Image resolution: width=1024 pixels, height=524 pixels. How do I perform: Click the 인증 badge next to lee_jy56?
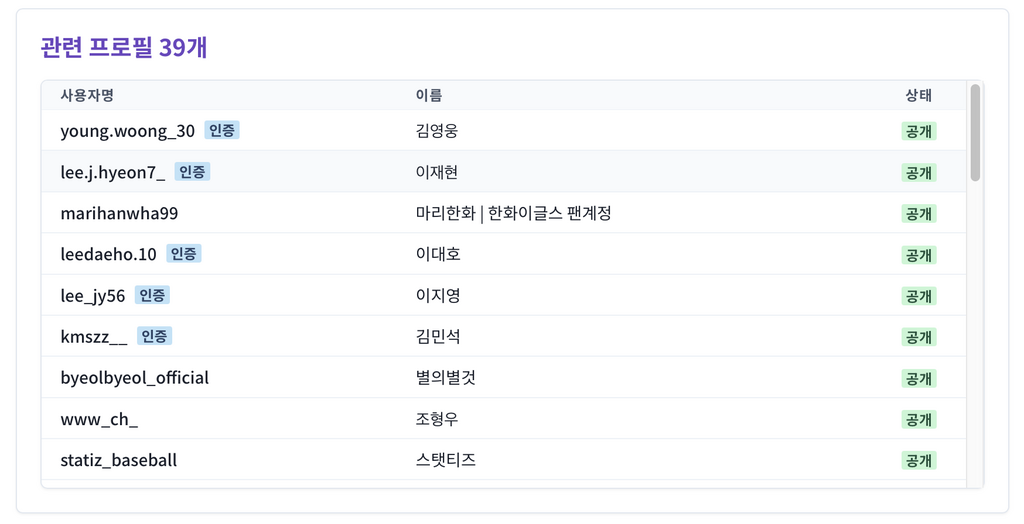click(152, 295)
